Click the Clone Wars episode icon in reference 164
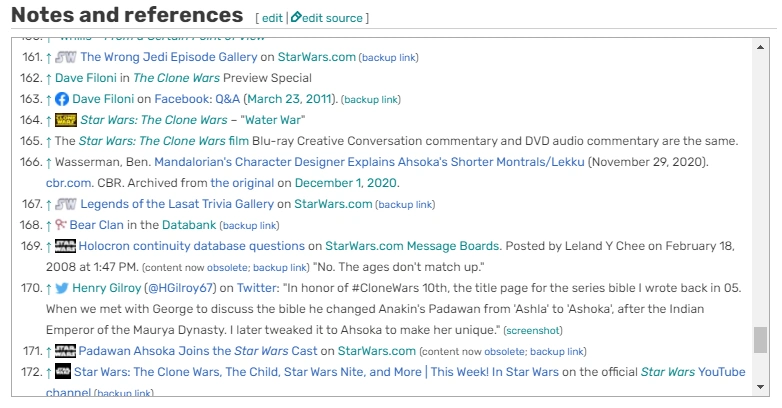Image resolution: width=782 pixels, height=408 pixels. click(x=66, y=120)
